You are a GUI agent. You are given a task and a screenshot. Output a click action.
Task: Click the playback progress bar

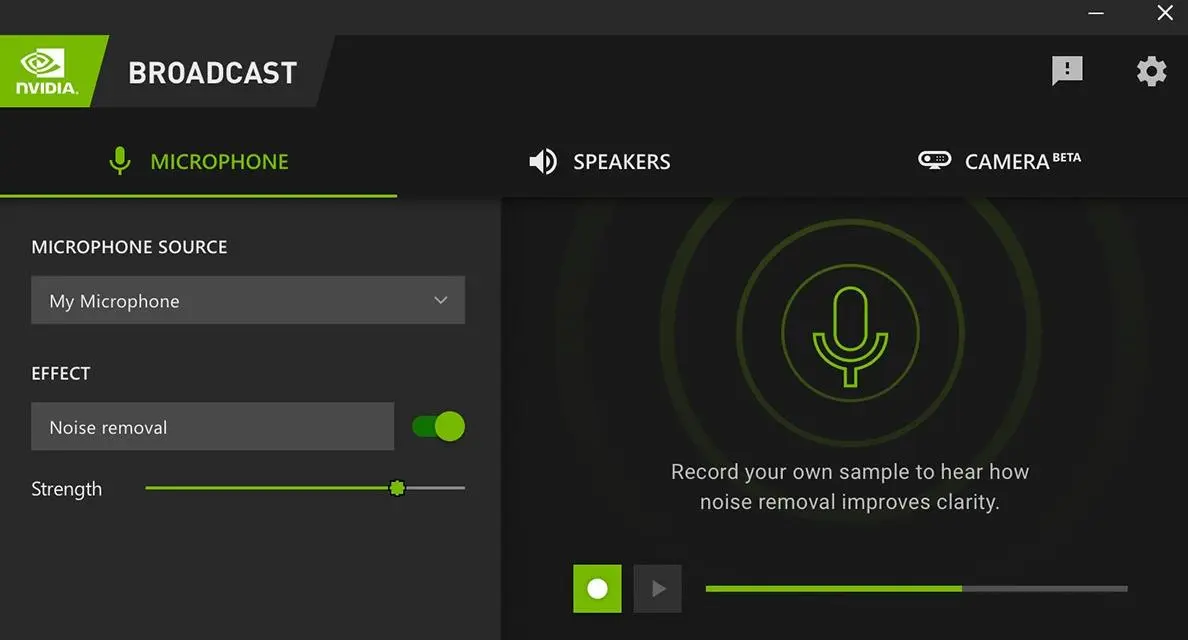click(916, 588)
